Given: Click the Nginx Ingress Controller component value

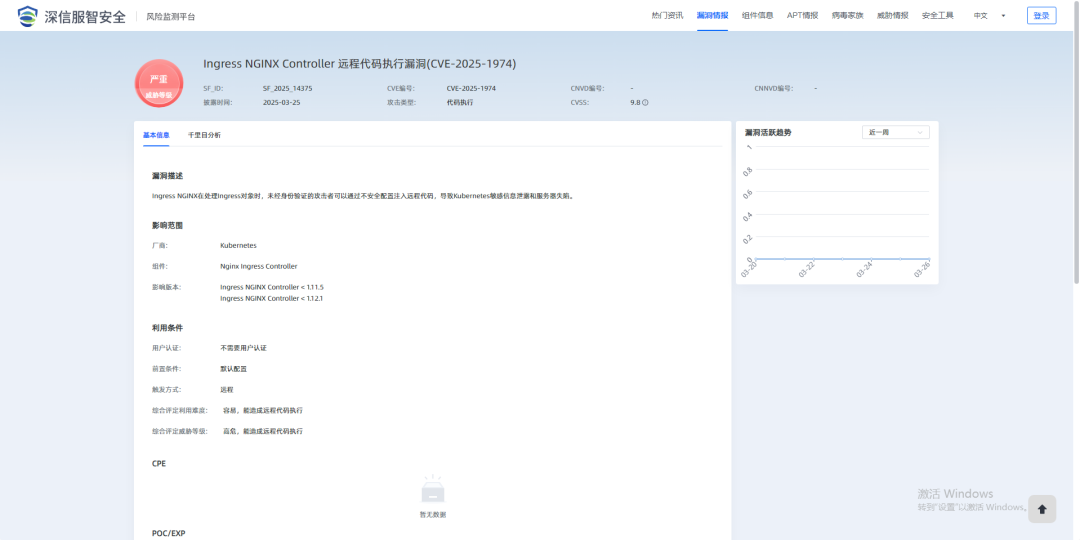Looking at the screenshot, I should click(x=259, y=266).
